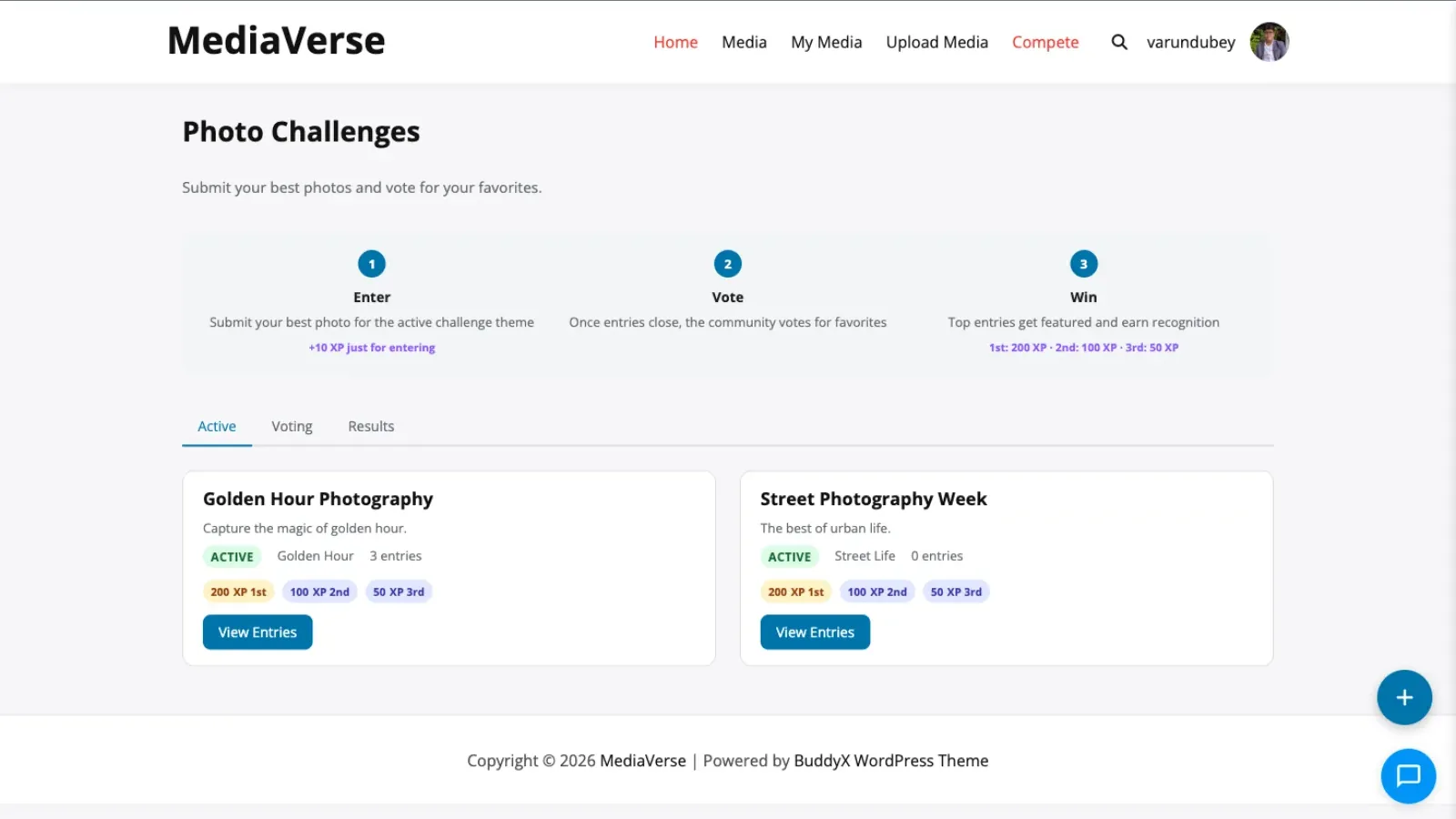This screenshot has width=1456, height=819.
Task: Click ACTIVE badge on Street Photography card
Action: 790,557
